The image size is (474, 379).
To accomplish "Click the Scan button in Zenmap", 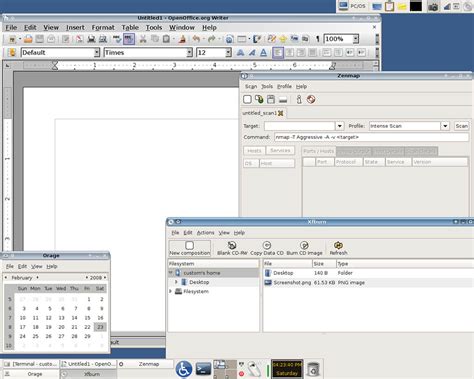I will (462, 126).
